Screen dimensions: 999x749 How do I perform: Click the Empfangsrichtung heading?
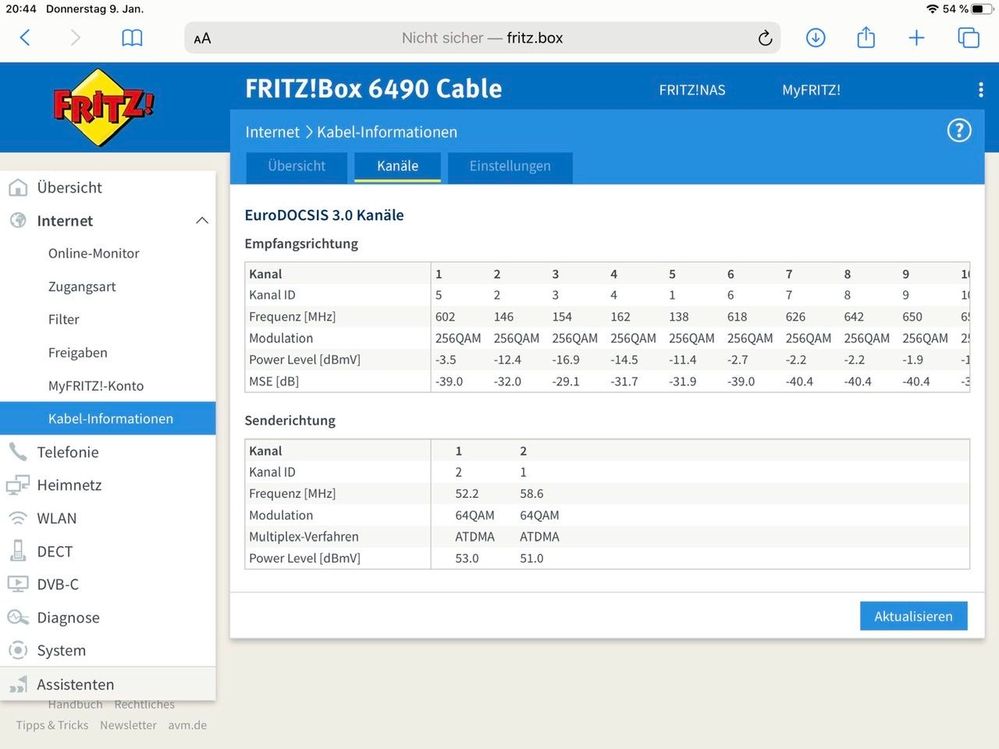click(301, 243)
